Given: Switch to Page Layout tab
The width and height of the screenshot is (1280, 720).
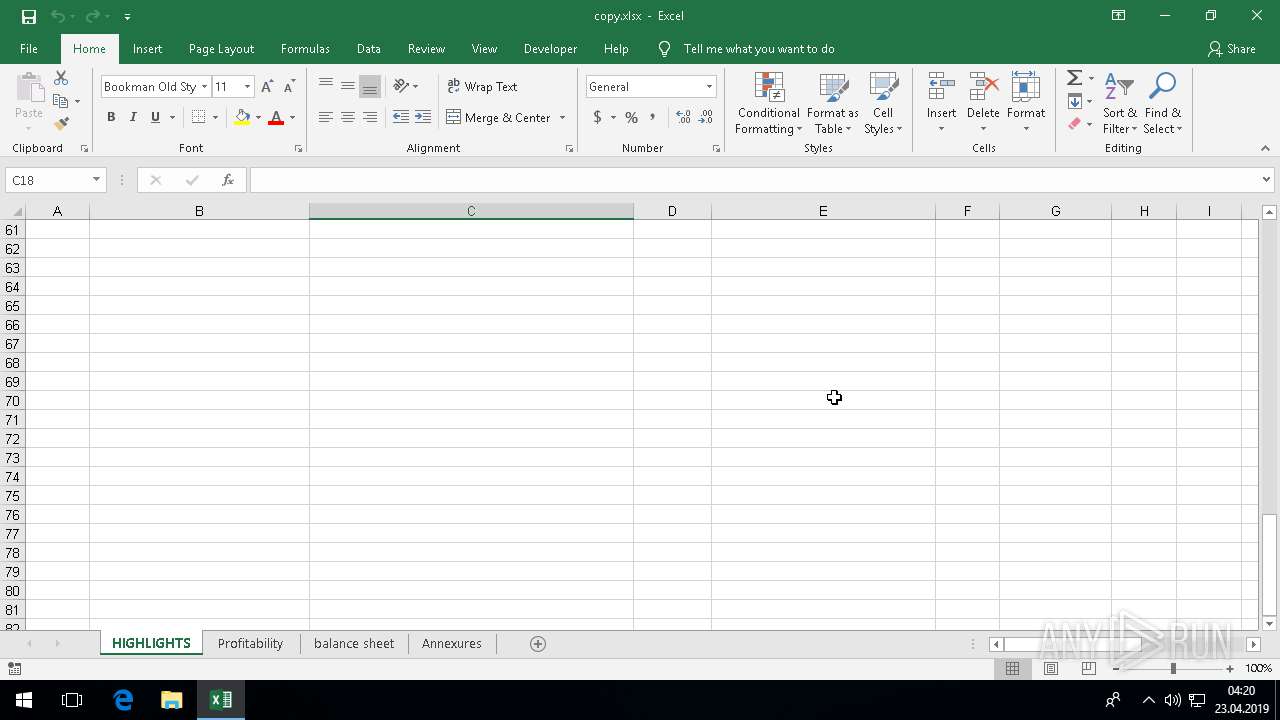Looking at the screenshot, I should point(221,49).
